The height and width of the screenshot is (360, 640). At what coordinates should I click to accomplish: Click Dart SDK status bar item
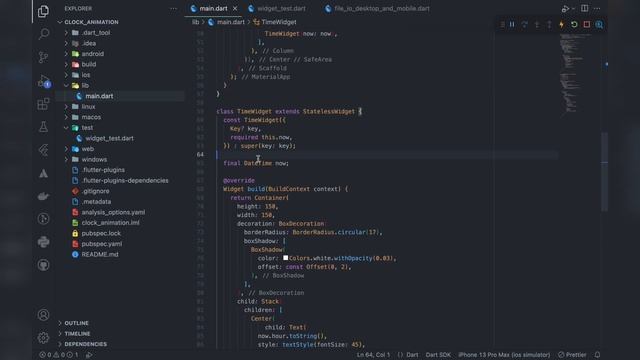[x=438, y=355]
